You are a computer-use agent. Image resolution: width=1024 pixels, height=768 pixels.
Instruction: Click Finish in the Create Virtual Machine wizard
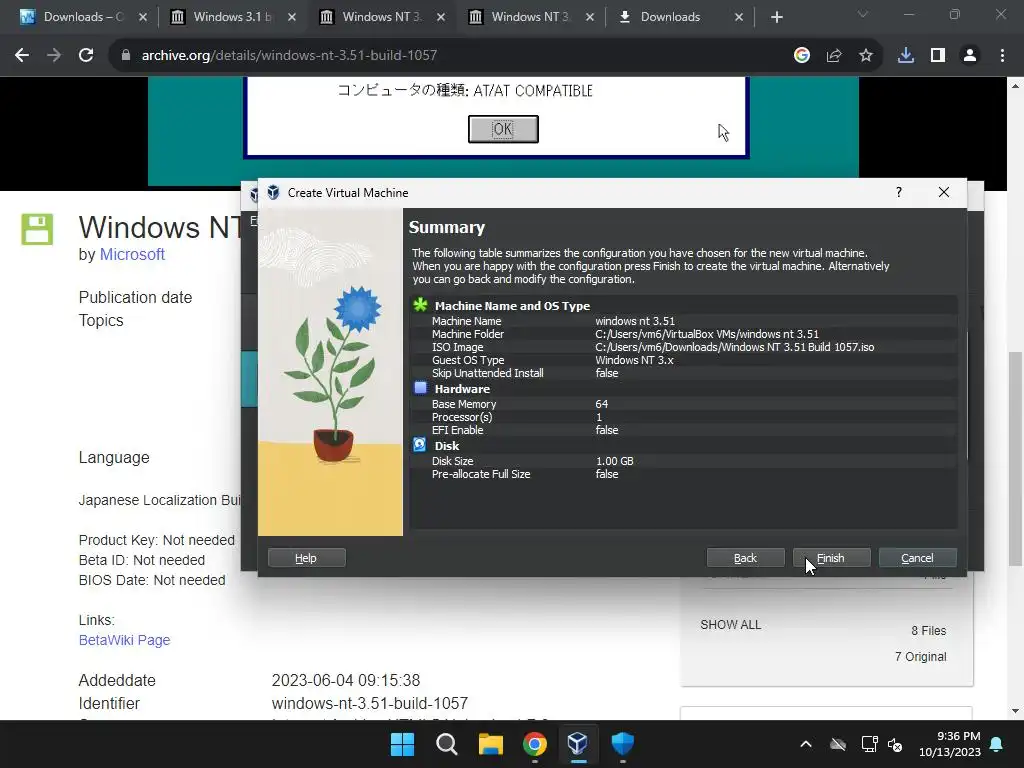tap(831, 558)
